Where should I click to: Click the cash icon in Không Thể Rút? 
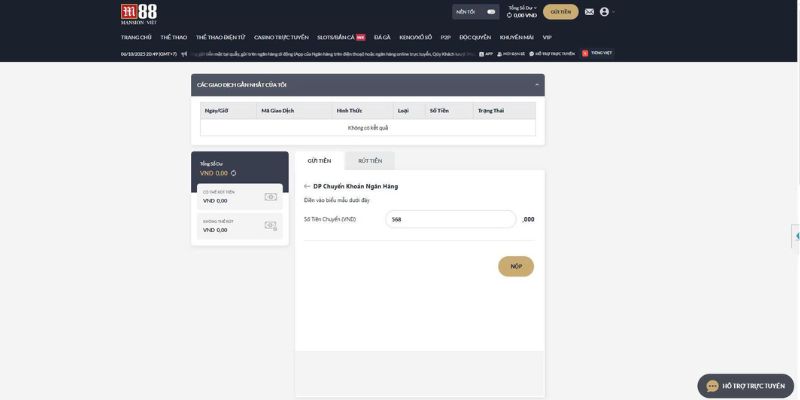pos(270,226)
